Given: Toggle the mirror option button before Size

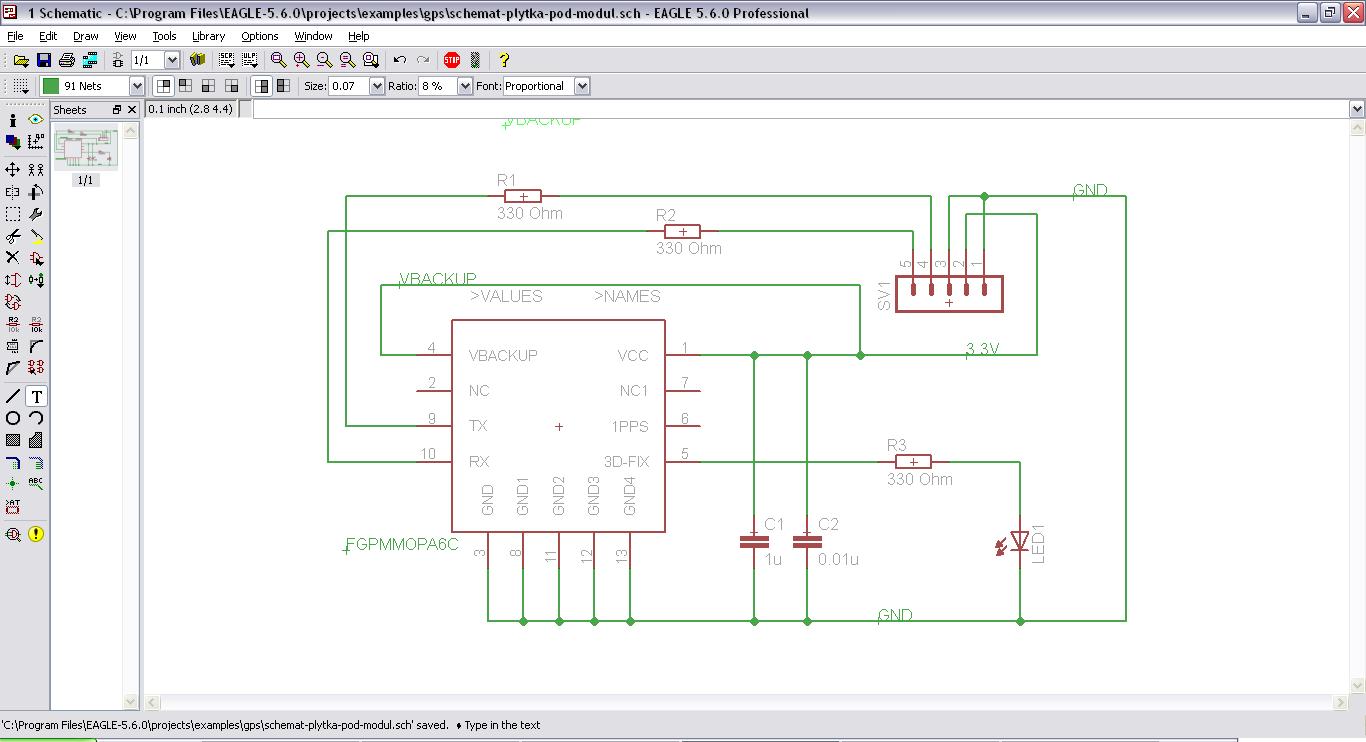Looking at the screenshot, I should 283,86.
